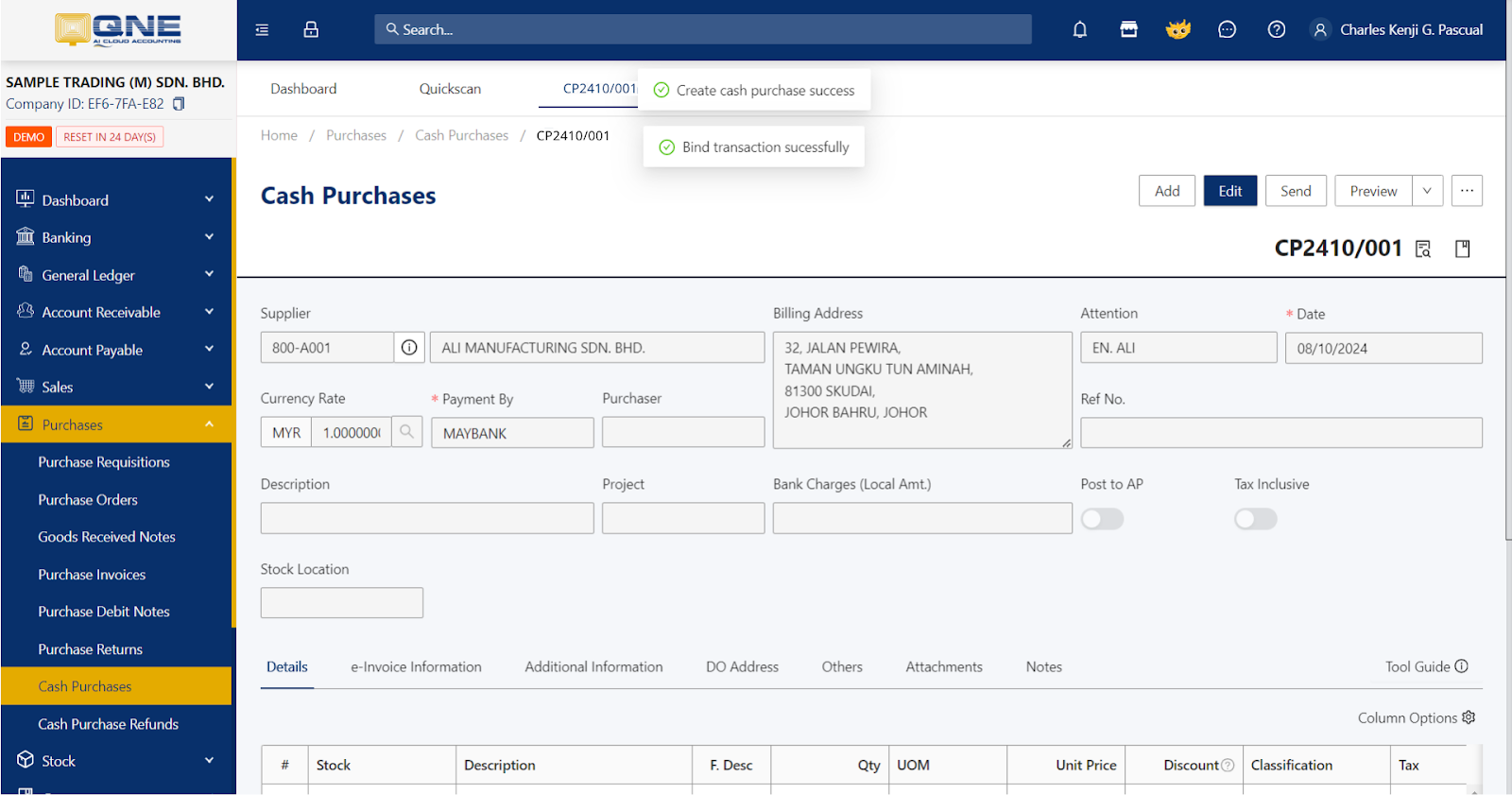Open Purchase Orders in sidebar
The image size is (1512, 811).
(88, 499)
